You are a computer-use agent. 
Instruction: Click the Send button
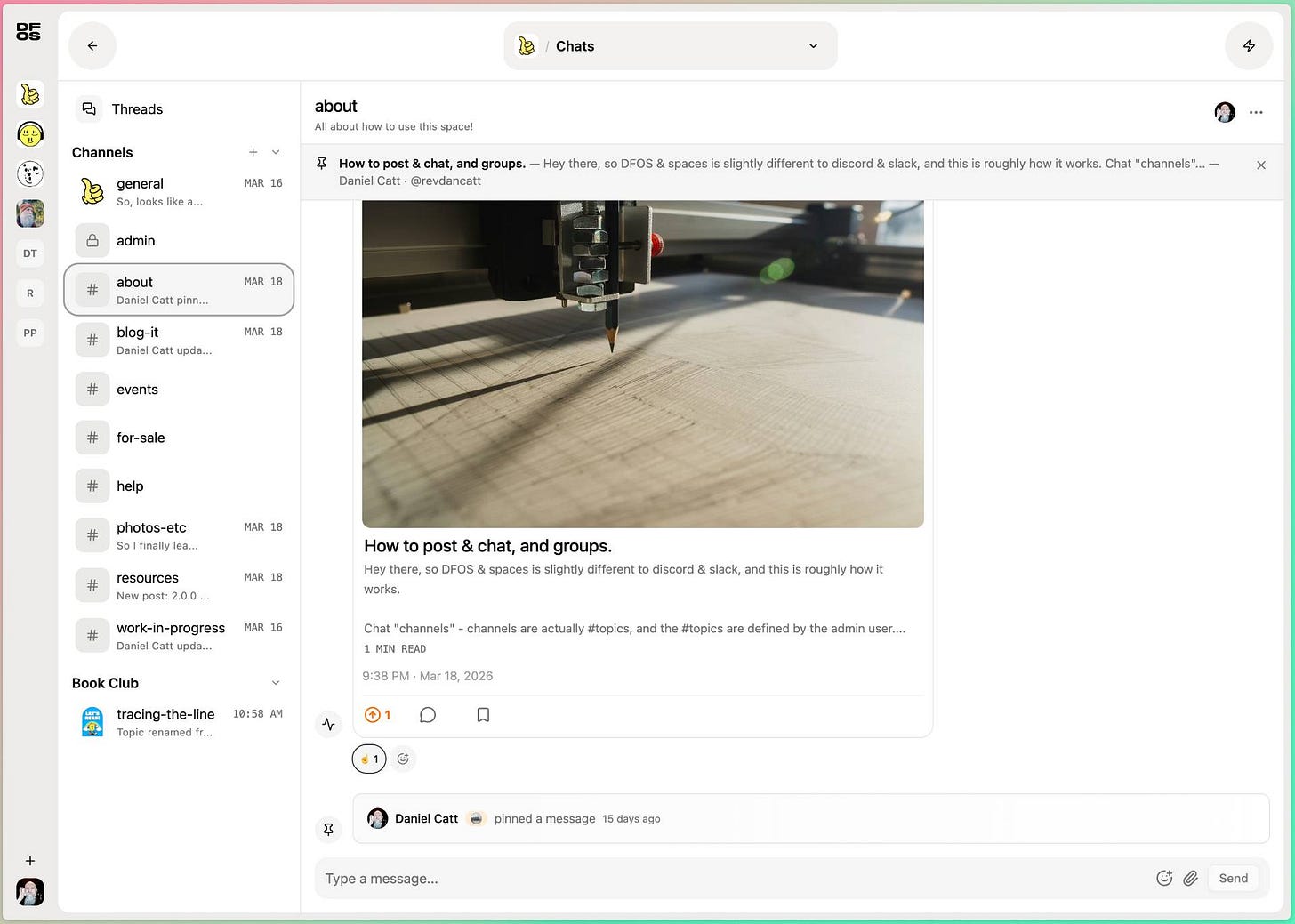(1234, 879)
